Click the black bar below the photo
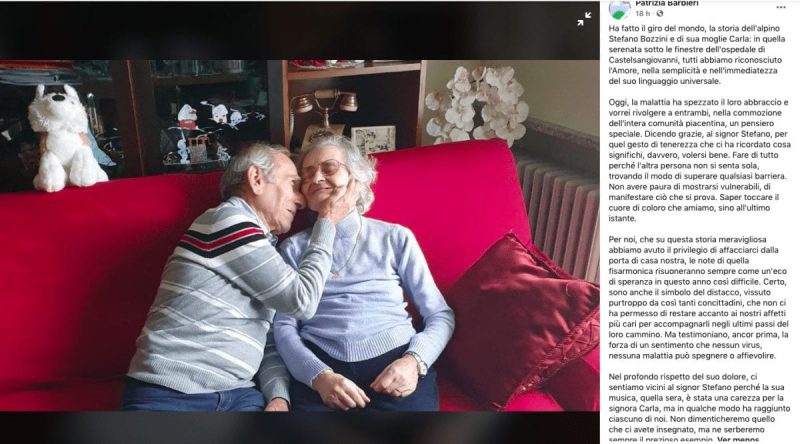 tap(300, 428)
